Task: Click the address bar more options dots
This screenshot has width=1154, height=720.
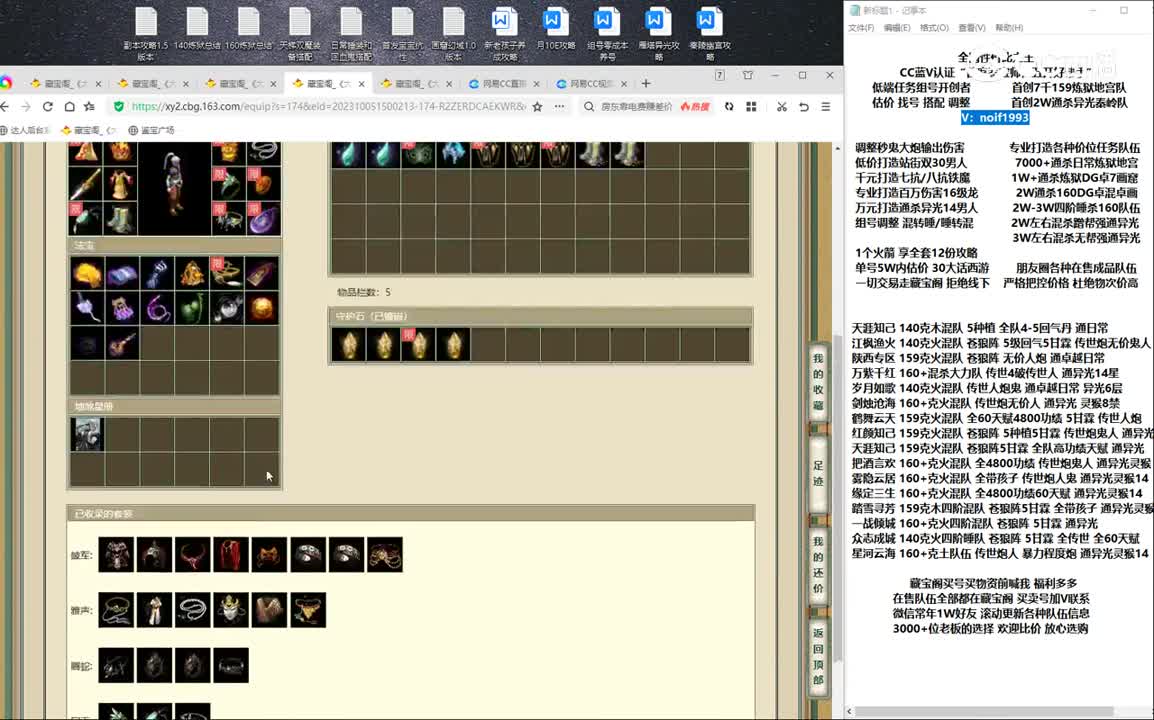Action: point(559,107)
